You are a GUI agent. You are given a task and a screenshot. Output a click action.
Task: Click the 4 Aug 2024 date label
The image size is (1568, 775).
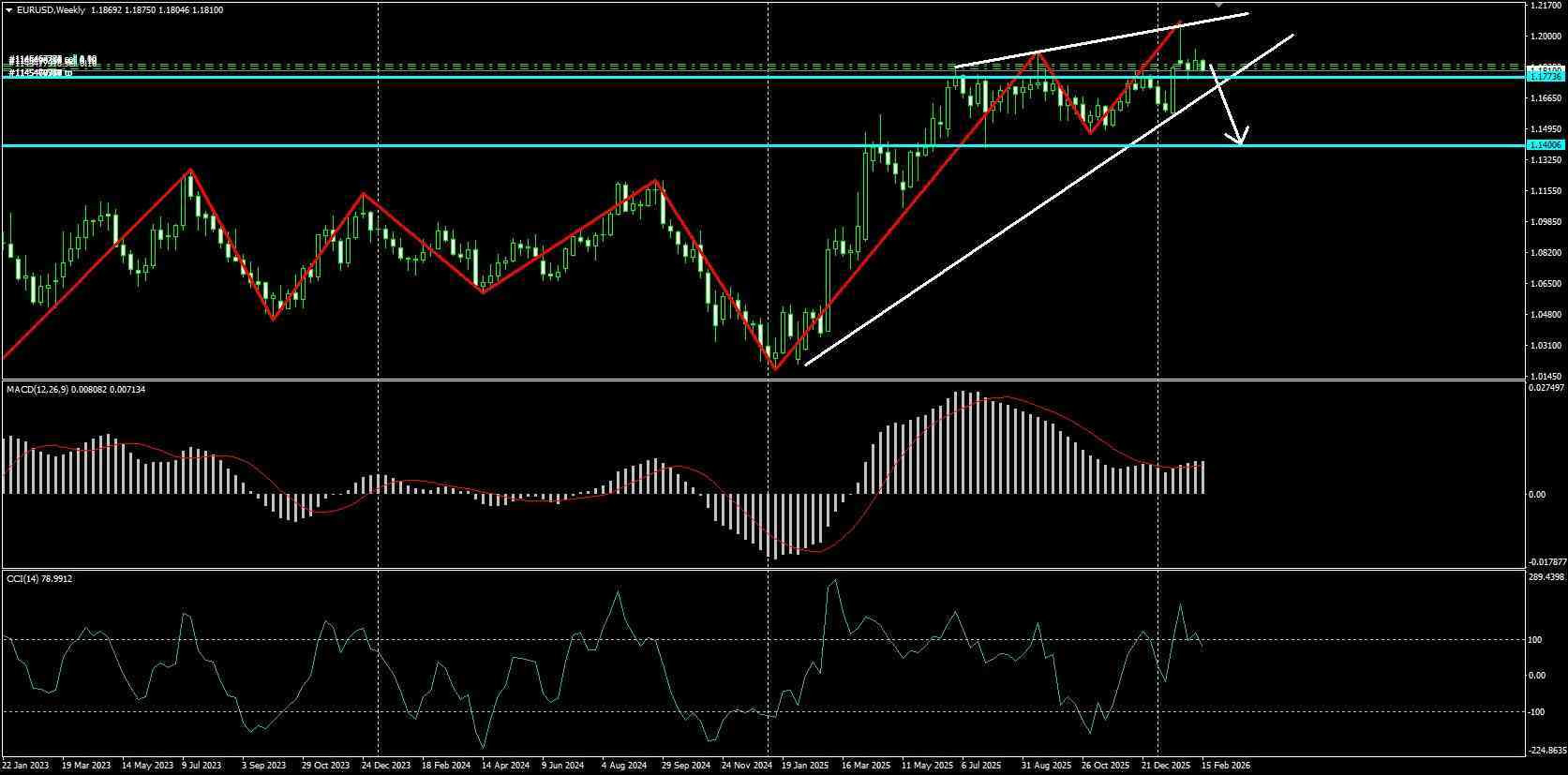coord(624,766)
